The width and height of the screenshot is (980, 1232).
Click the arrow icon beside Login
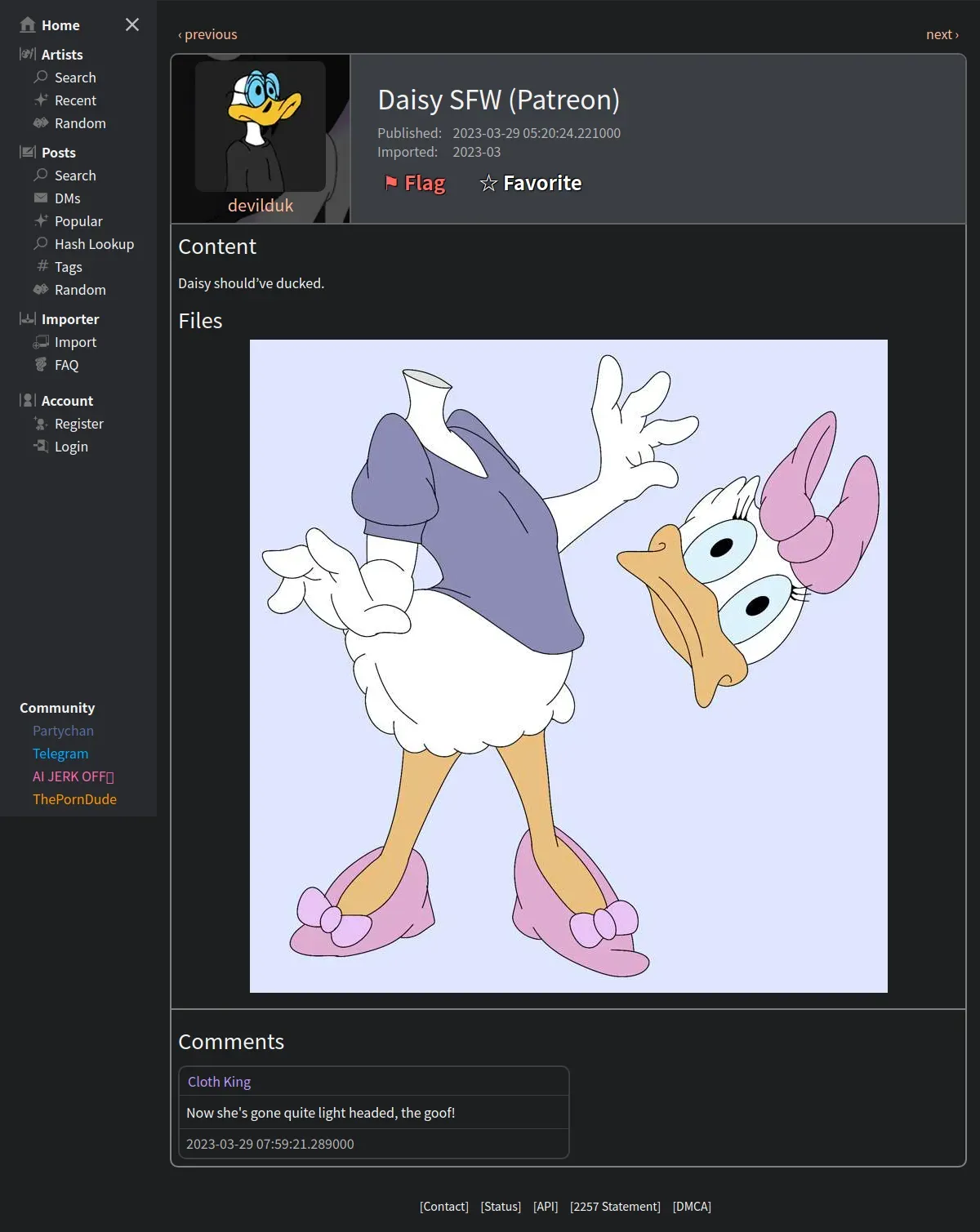[x=41, y=446]
